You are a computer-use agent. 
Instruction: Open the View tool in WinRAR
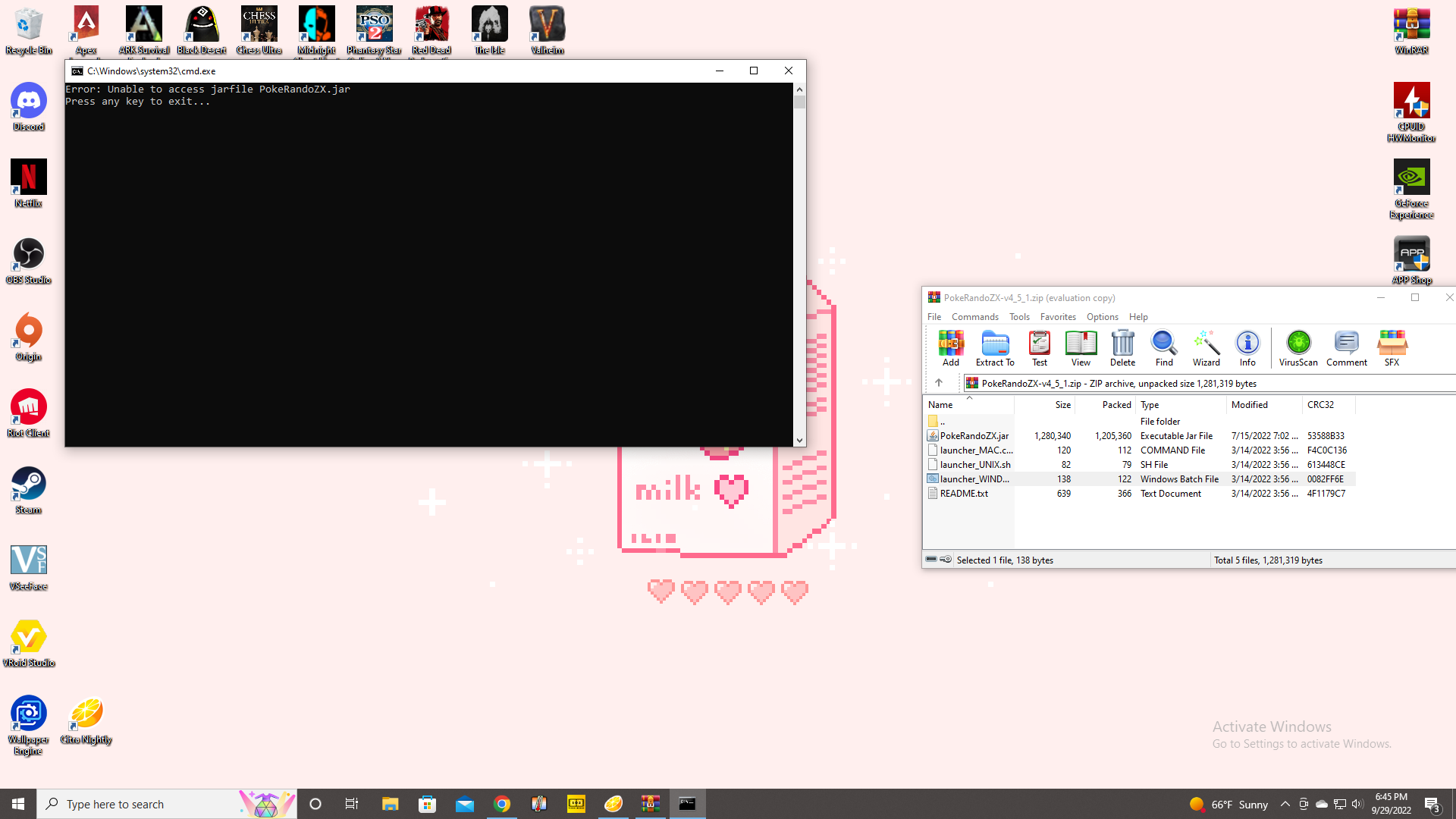1081,348
